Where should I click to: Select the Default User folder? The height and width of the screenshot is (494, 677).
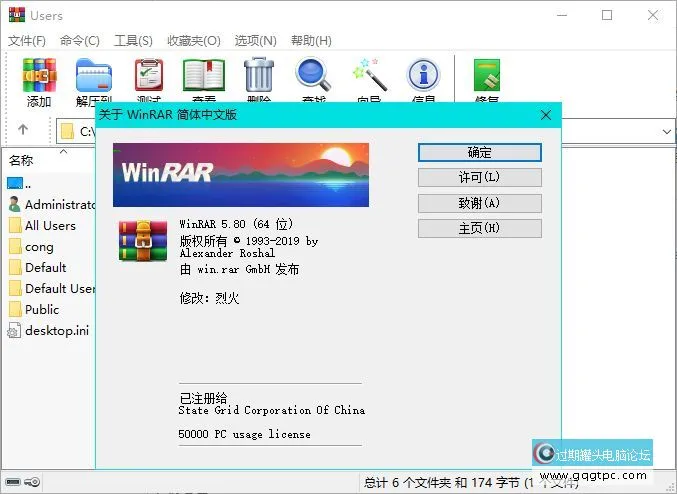click(51, 288)
